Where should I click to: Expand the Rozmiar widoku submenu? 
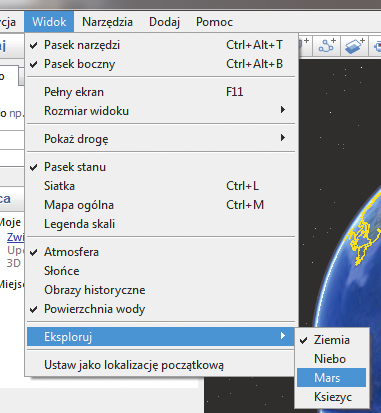coord(161,111)
